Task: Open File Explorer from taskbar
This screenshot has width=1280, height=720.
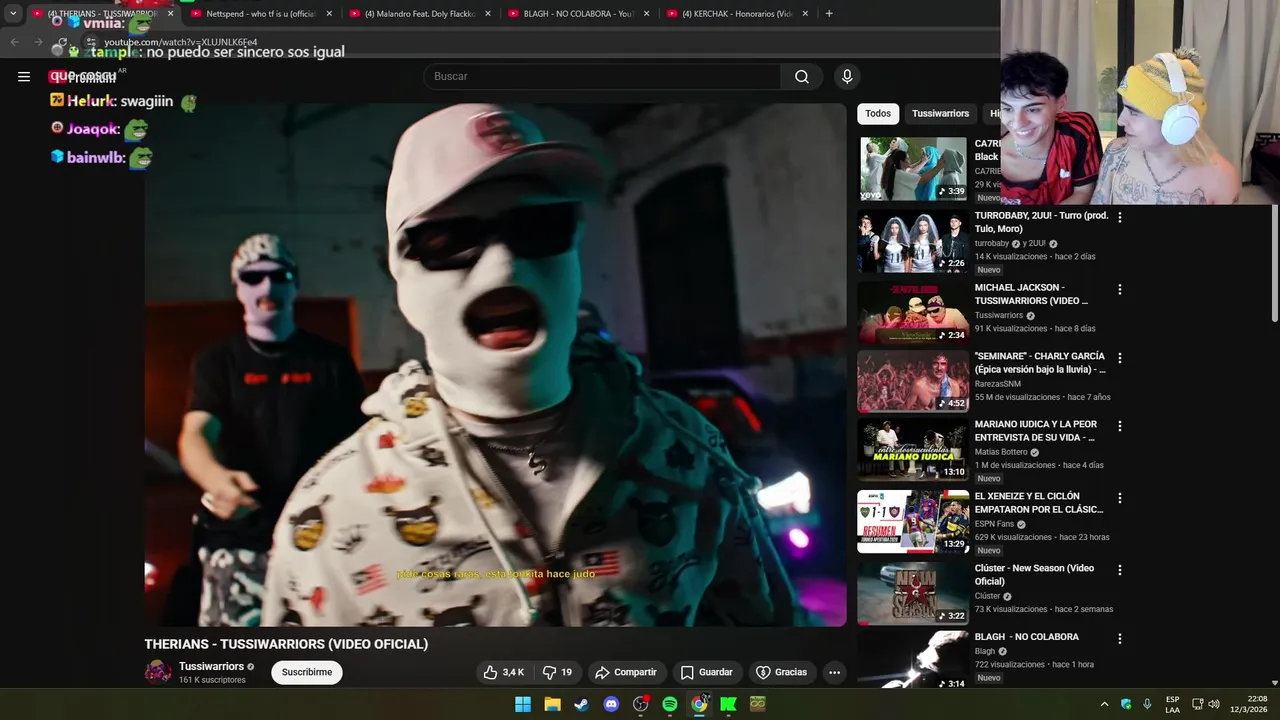Action: coord(552,704)
